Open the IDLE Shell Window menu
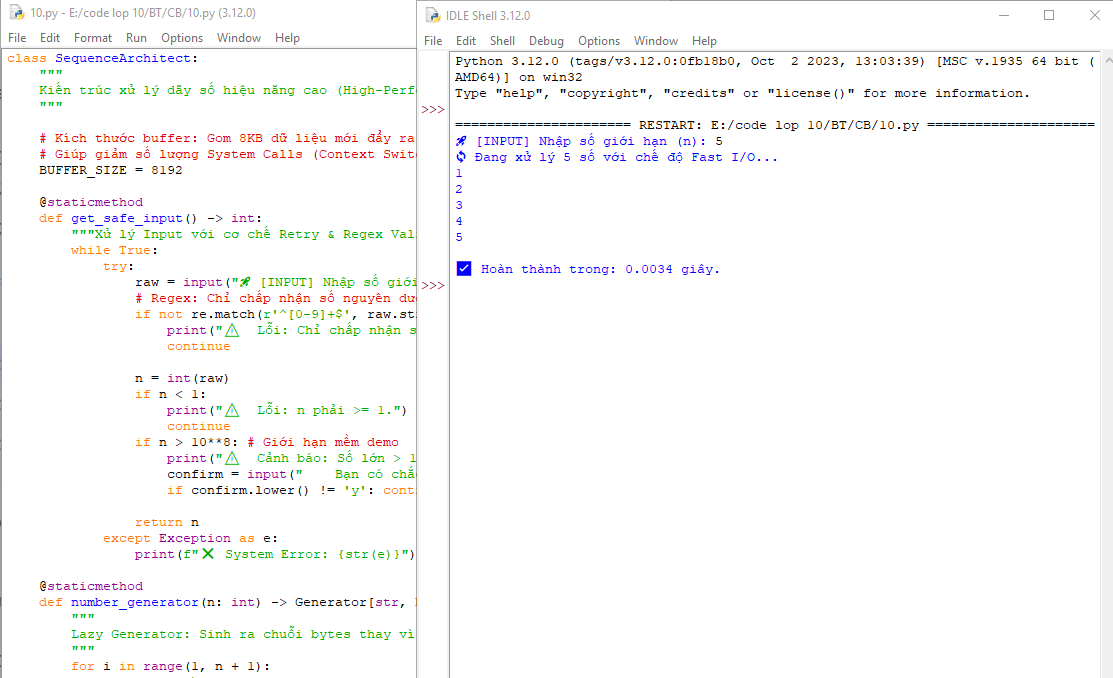 click(x=656, y=41)
